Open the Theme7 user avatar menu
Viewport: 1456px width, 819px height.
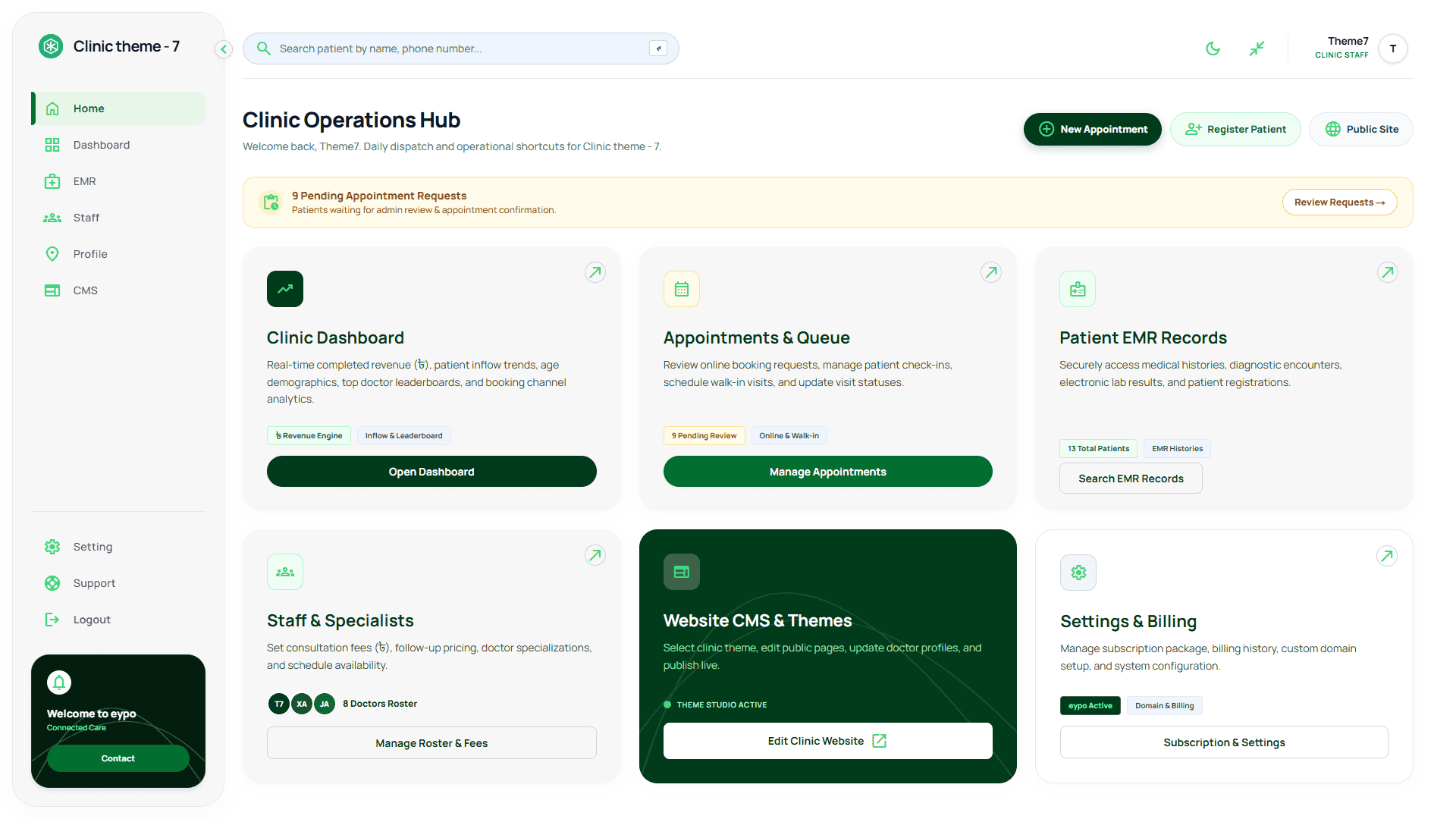(1393, 49)
